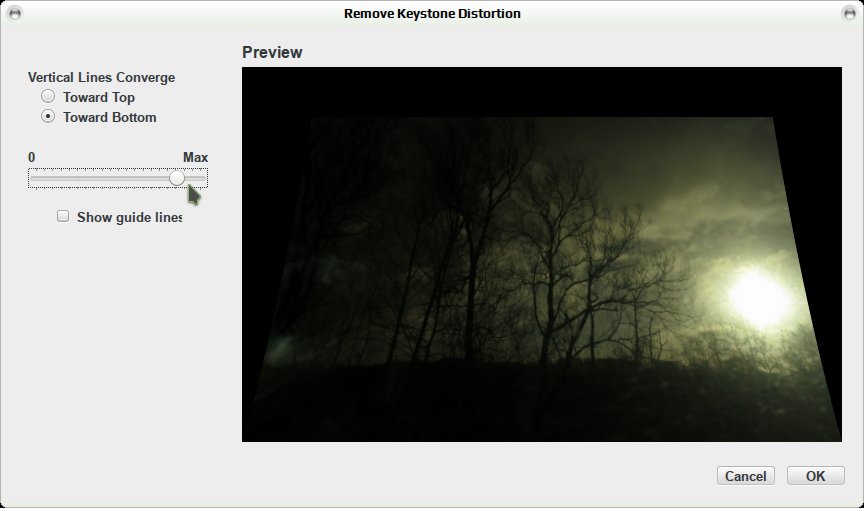Click the window menu button in the title bar's left corner

coord(15,13)
